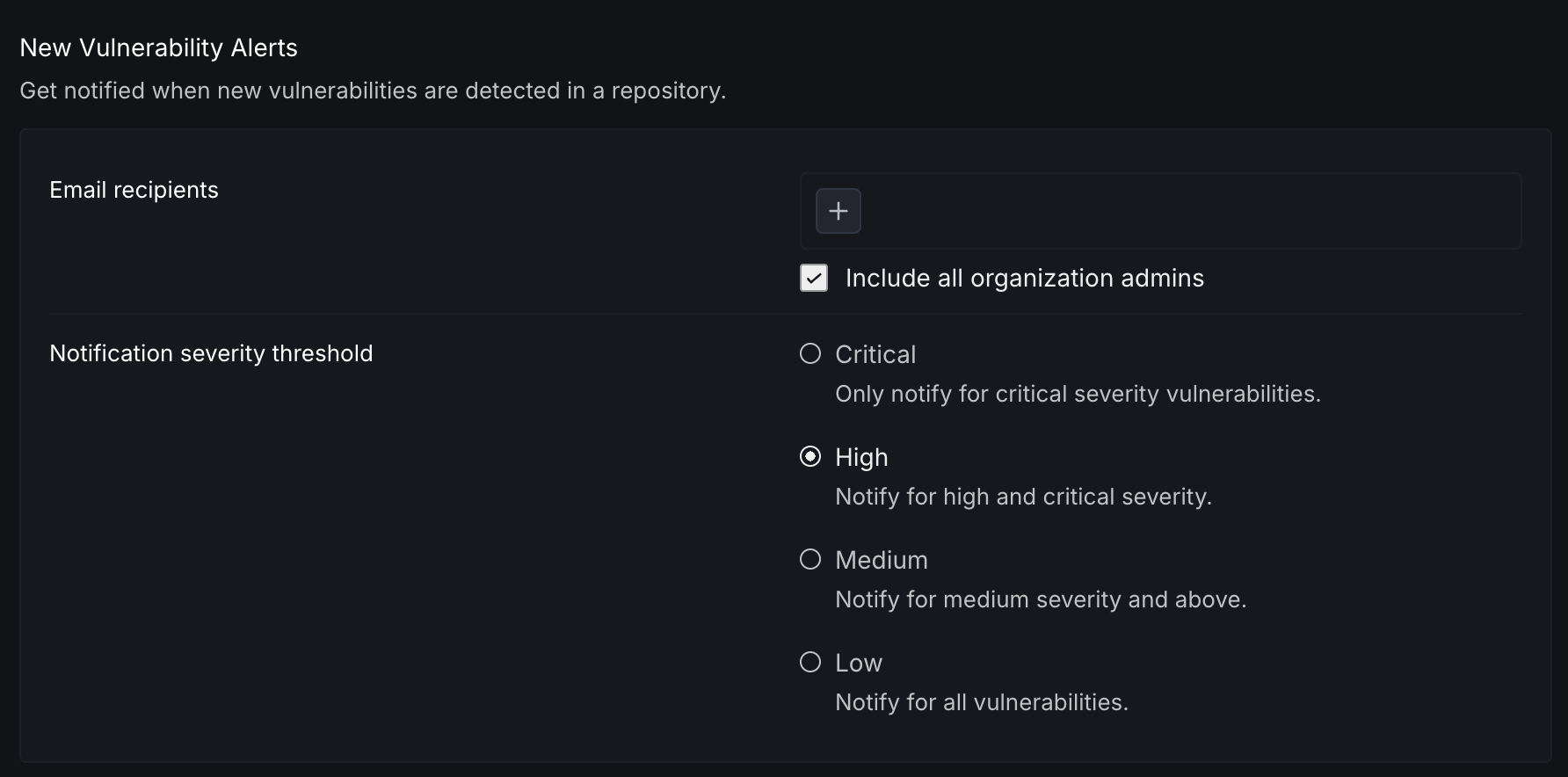Click the "Include all organization admins" label text
Viewport: 1568px width, 777px height.
pyautogui.click(x=1024, y=279)
